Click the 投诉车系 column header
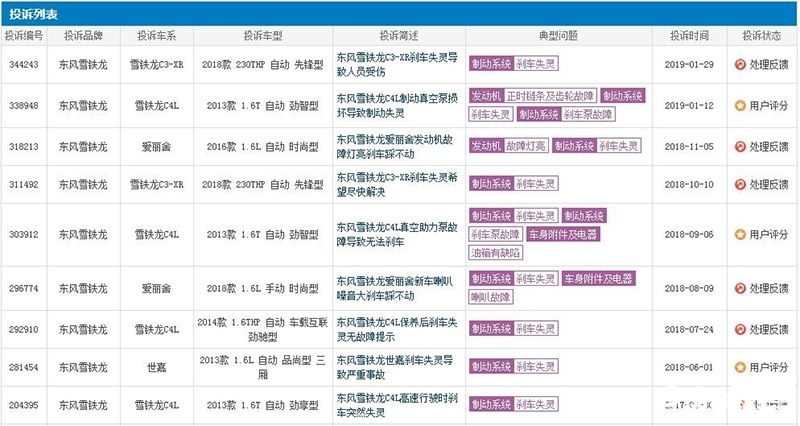 157,36
